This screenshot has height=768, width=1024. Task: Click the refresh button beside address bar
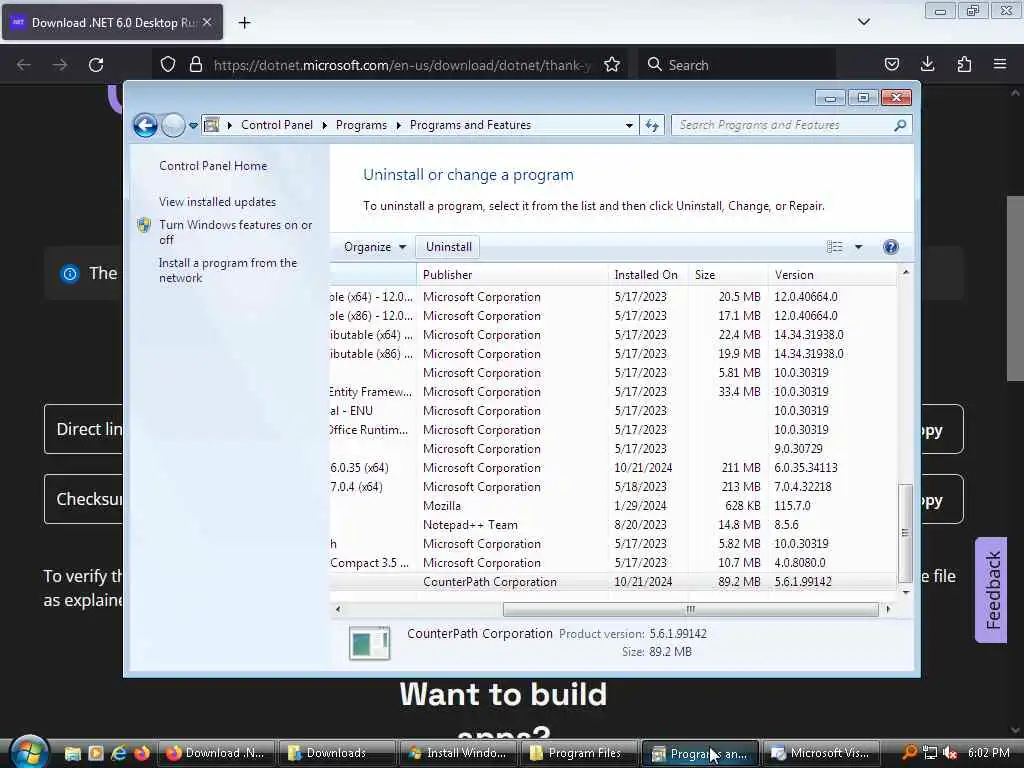[652, 125]
